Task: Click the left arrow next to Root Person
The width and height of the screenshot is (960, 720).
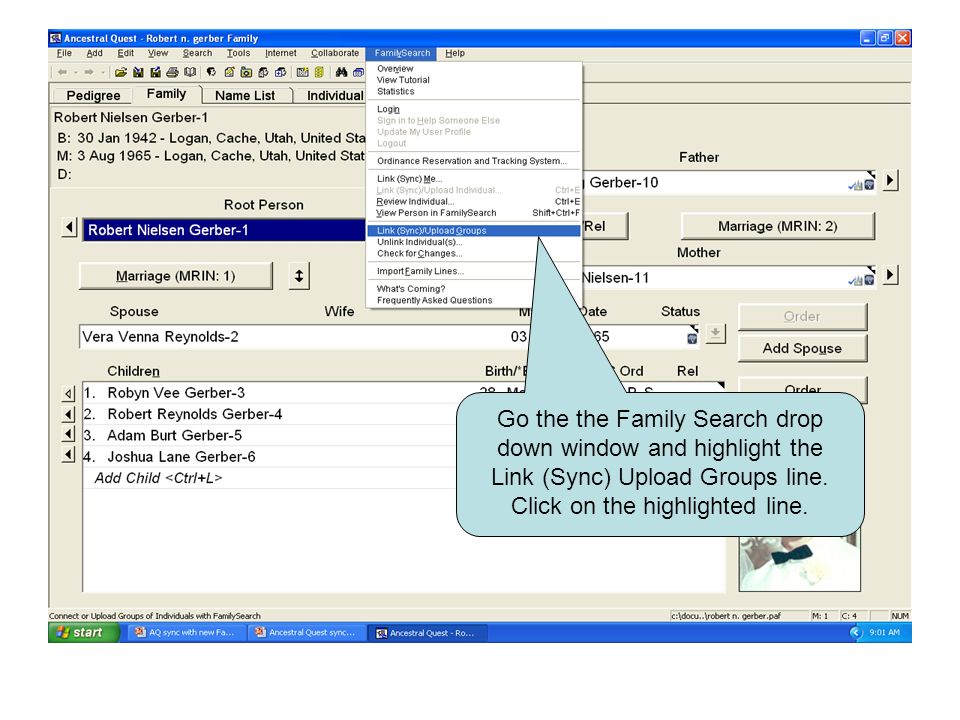Action: 69,228
